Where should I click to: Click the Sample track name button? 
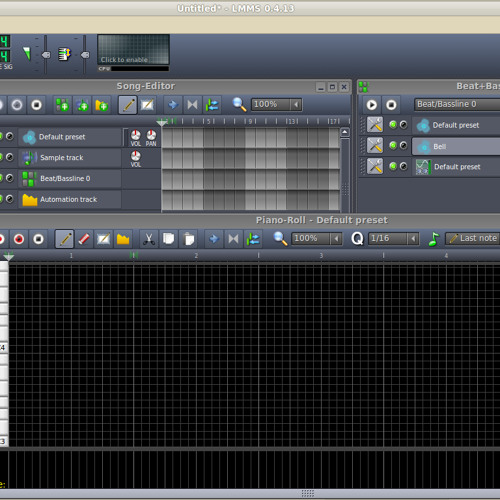coord(70,158)
